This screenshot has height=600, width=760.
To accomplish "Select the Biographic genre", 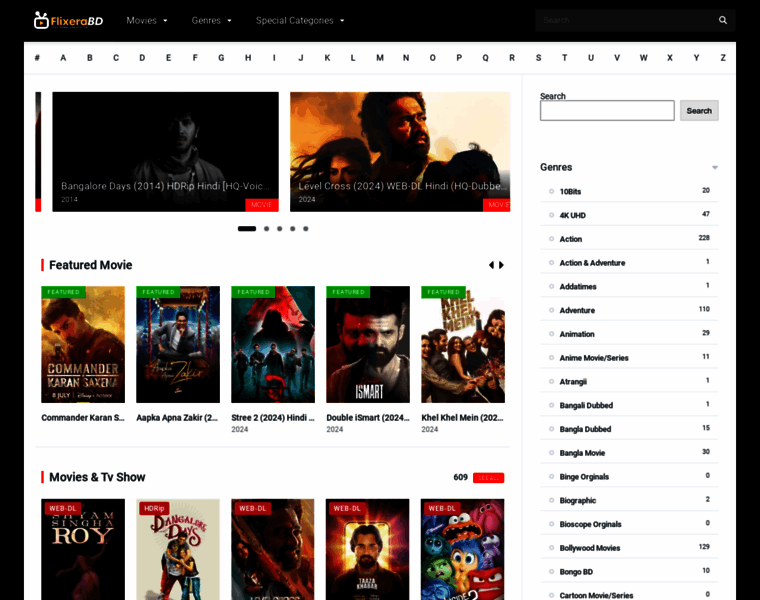I will click(578, 500).
